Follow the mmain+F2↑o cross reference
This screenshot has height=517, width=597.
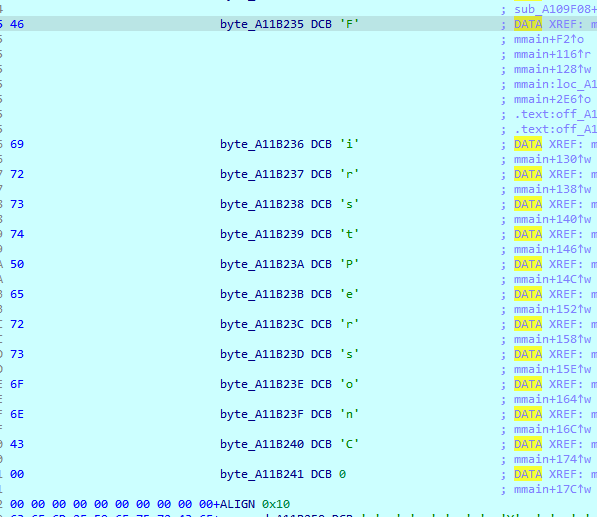click(x=549, y=39)
